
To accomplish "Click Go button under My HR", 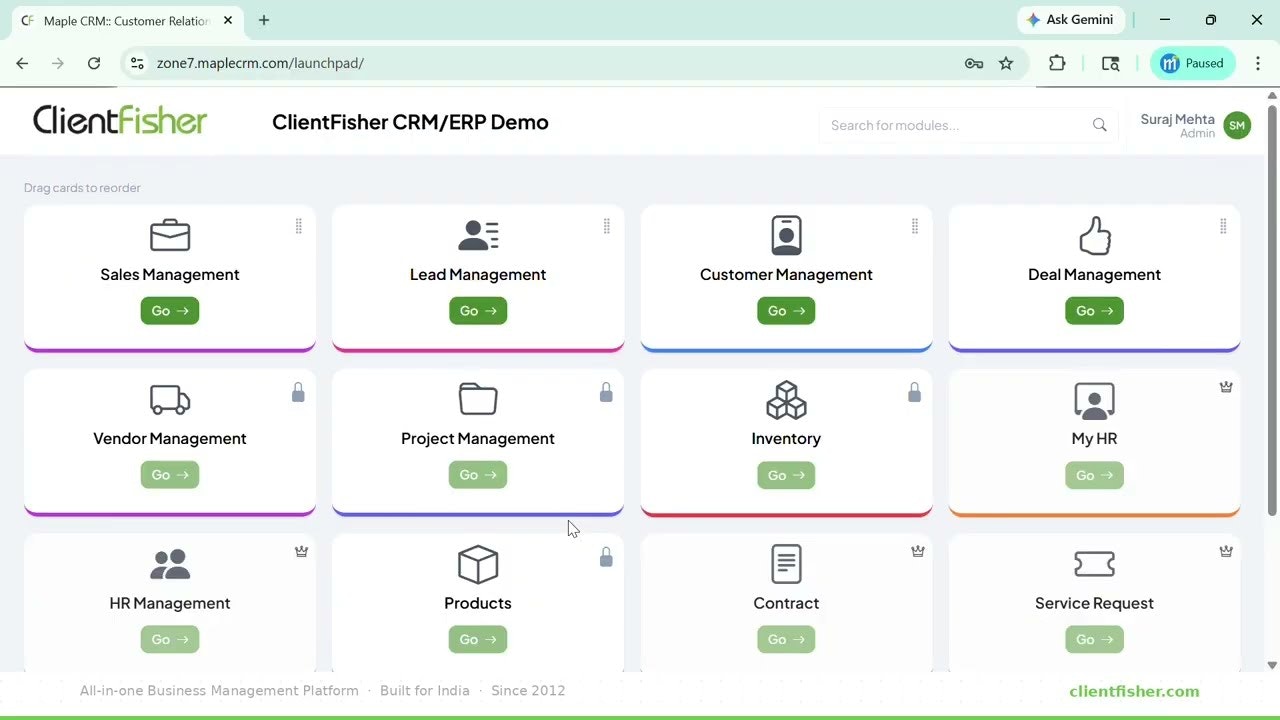I will tap(1094, 475).
